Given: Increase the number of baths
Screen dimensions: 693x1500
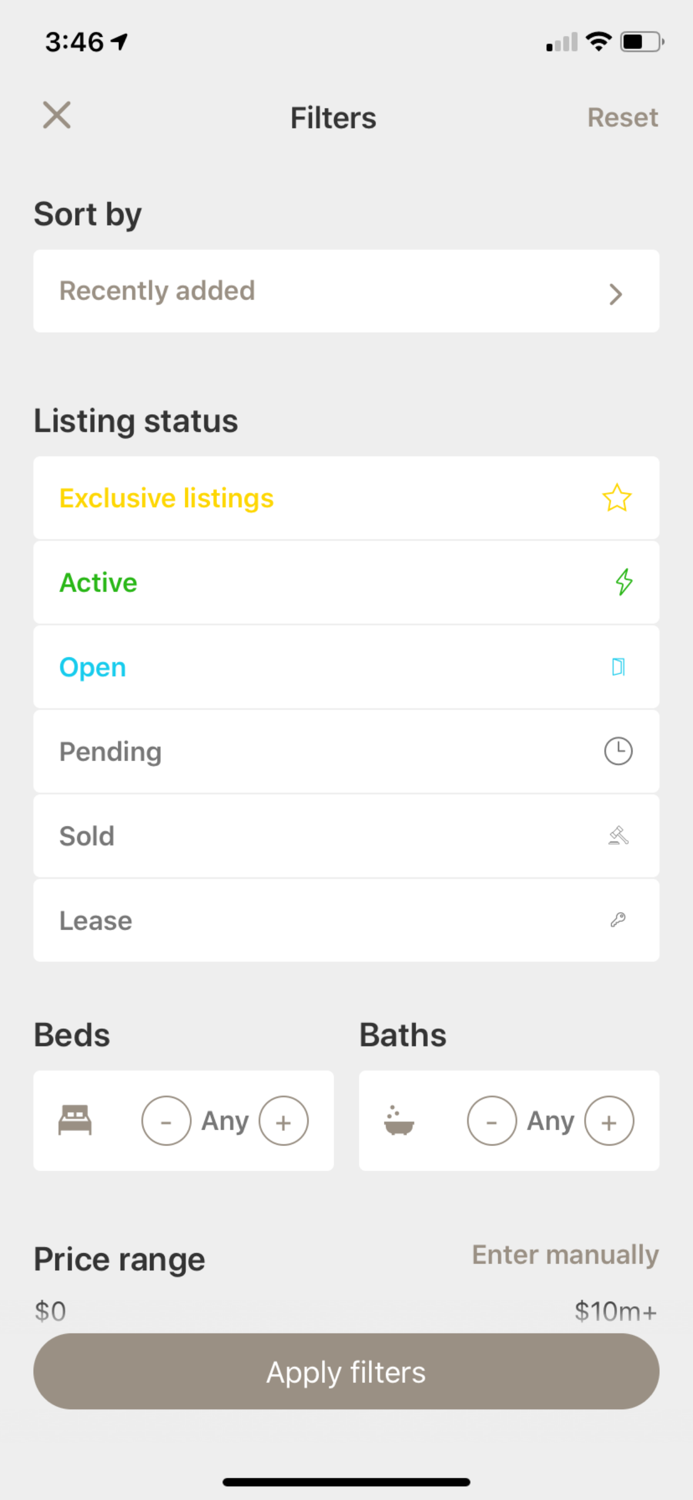Looking at the screenshot, I should click(x=609, y=1121).
